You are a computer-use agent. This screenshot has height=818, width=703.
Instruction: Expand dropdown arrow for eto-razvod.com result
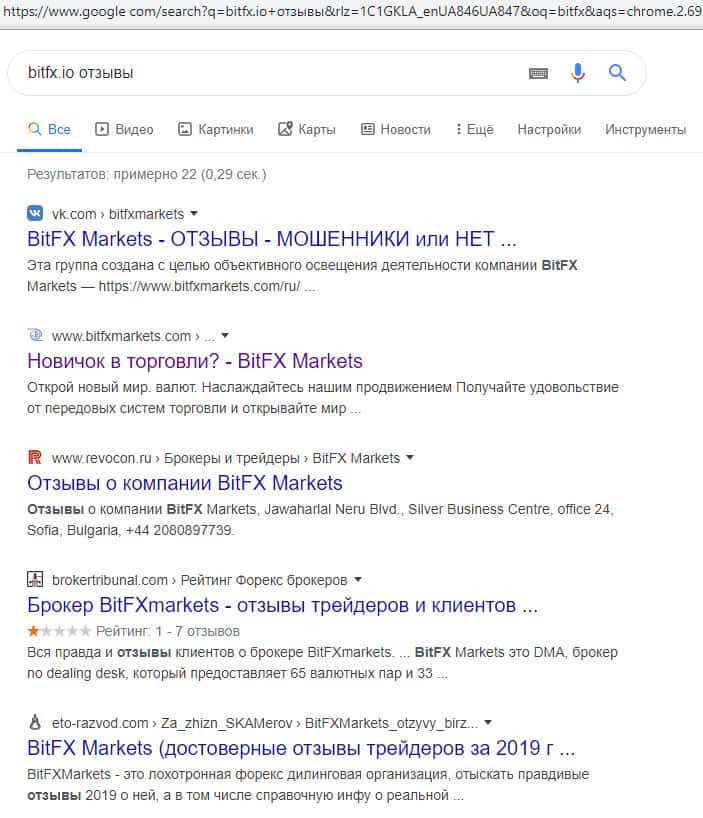tap(487, 722)
